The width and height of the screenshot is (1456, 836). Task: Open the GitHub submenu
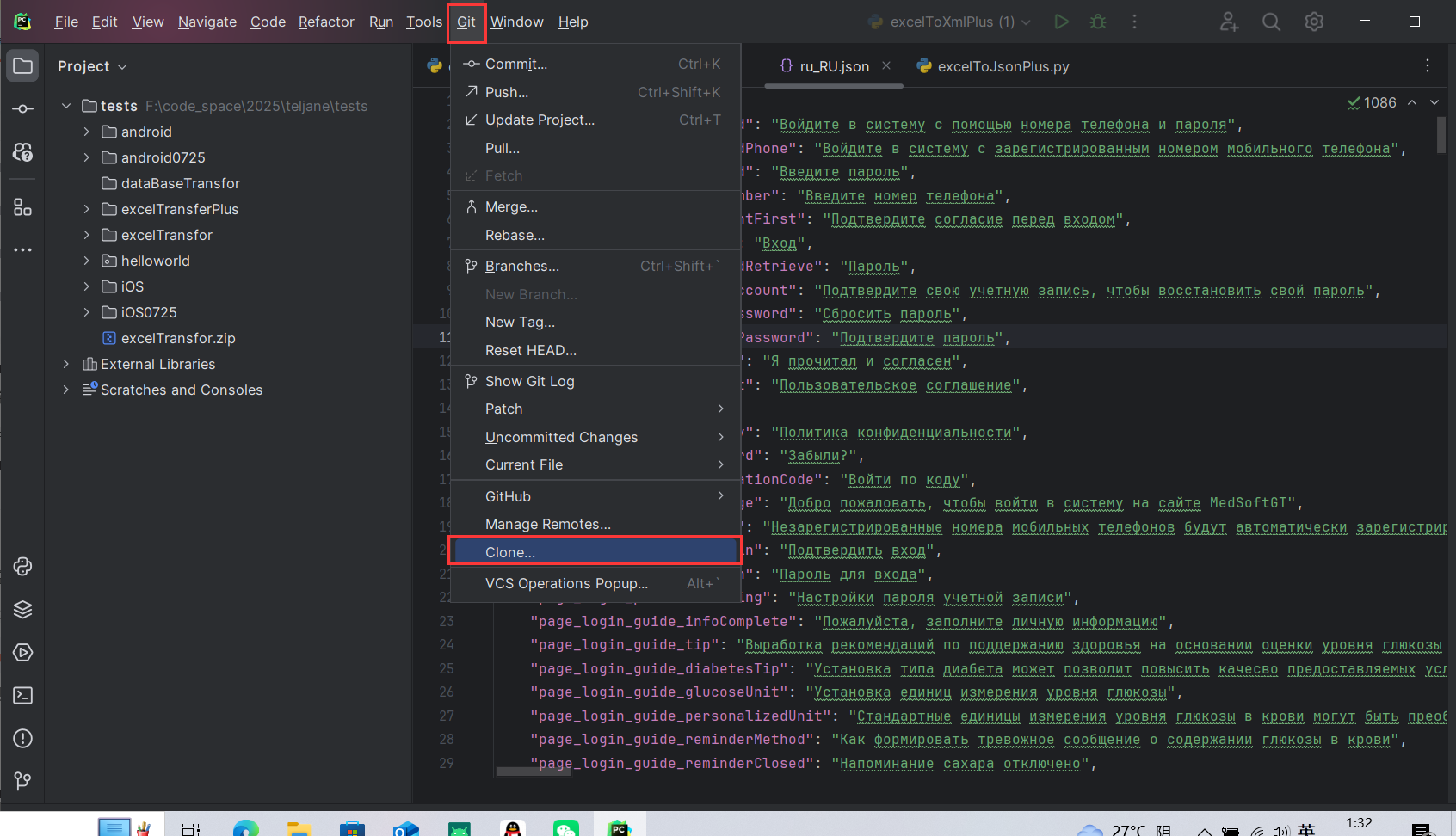[595, 496]
